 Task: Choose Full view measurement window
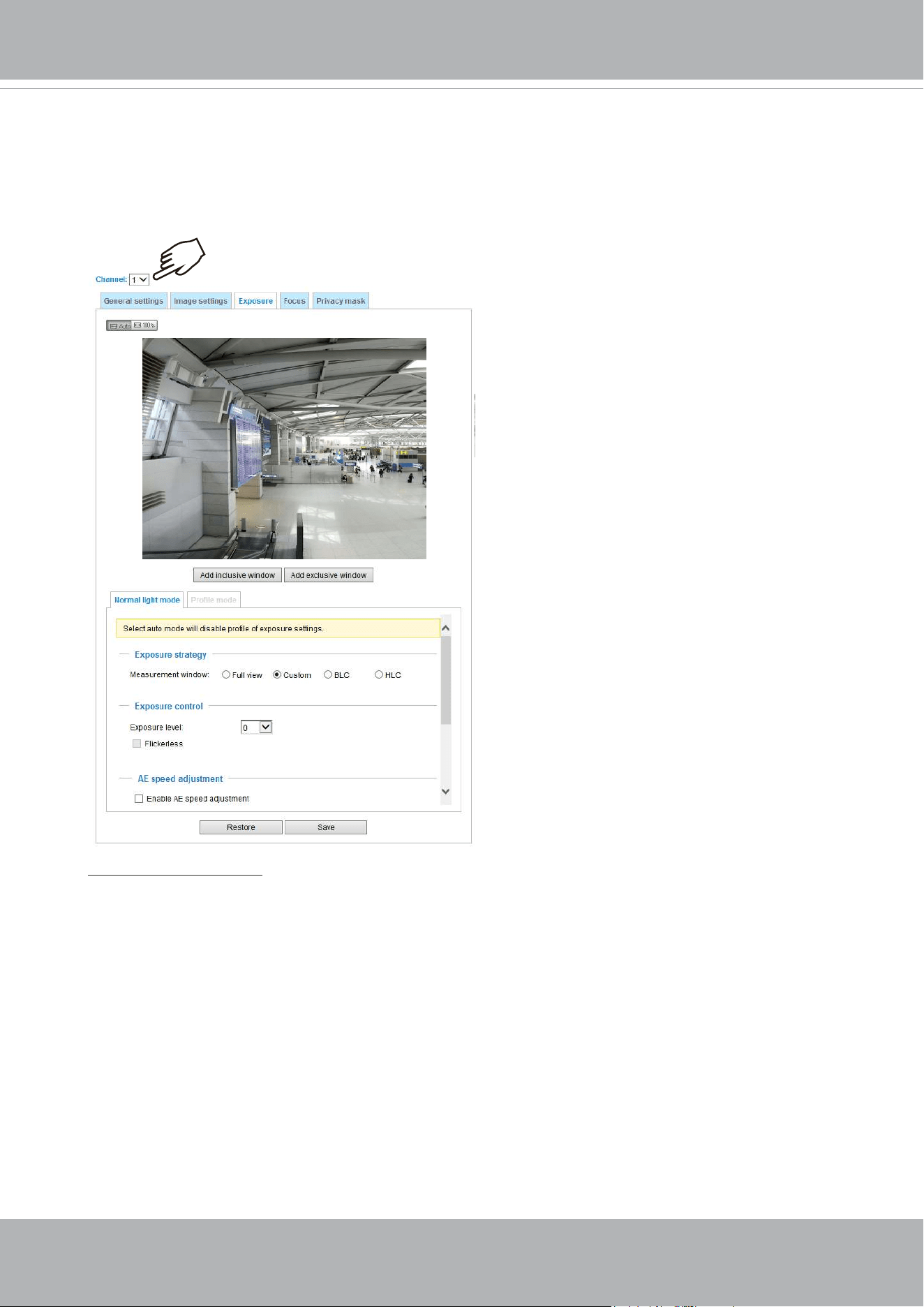(226, 674)
